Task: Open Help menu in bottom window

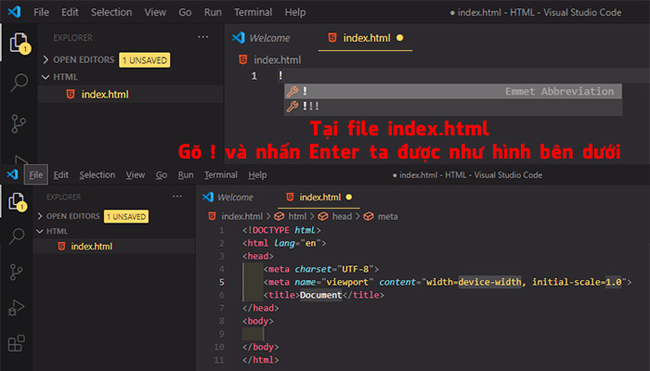Action: 257,175
